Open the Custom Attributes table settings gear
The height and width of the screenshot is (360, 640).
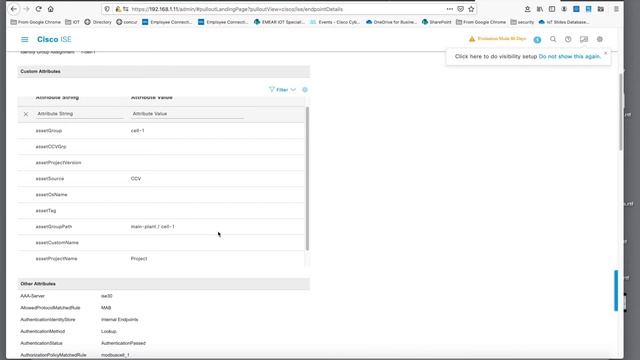[x=305, y=90]
